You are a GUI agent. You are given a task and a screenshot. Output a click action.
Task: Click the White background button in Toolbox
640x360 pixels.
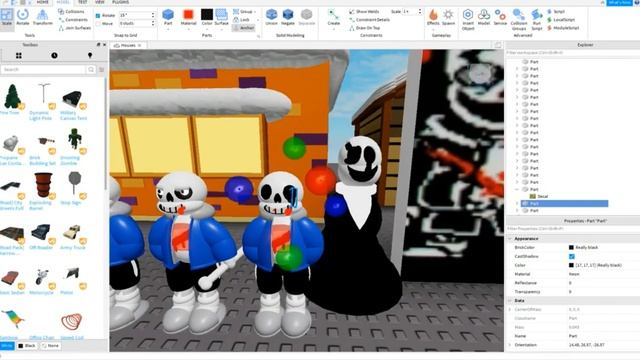7,346
